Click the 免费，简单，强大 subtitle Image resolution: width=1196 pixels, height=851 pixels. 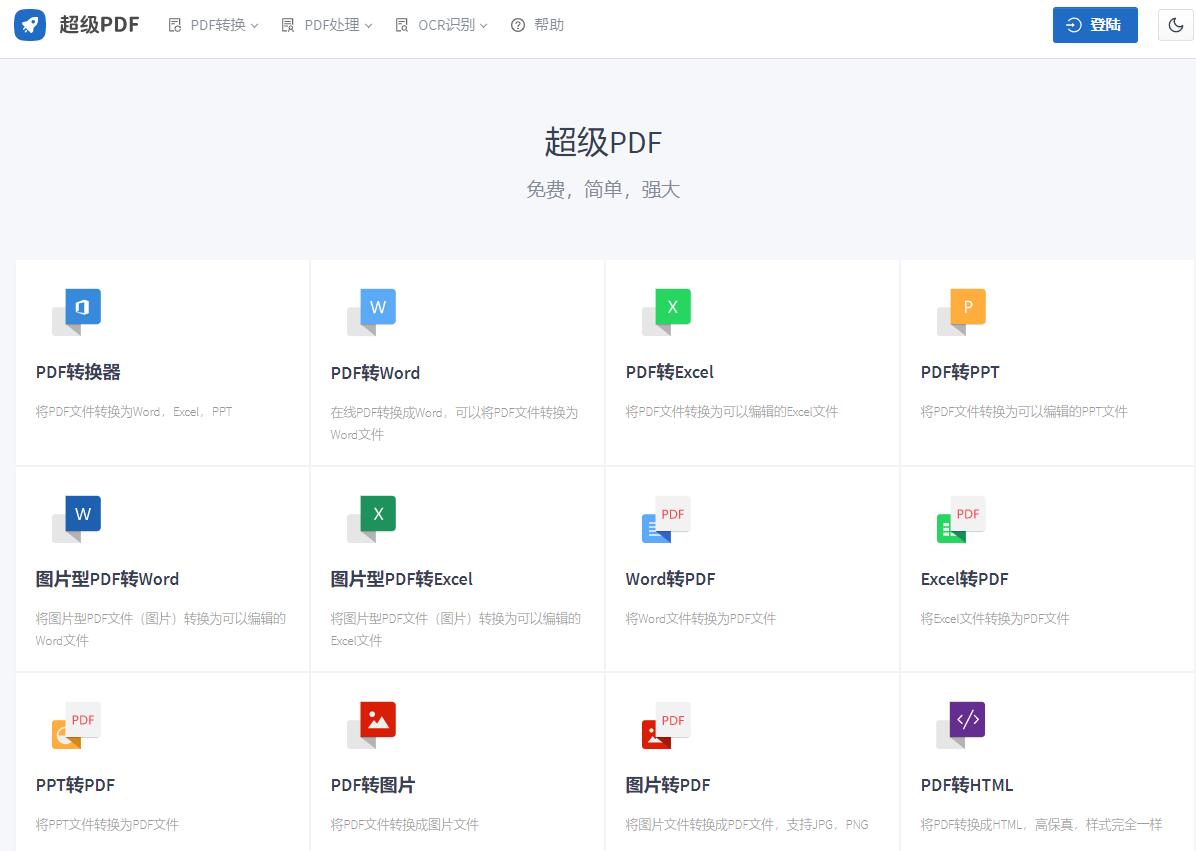[603, 189]
